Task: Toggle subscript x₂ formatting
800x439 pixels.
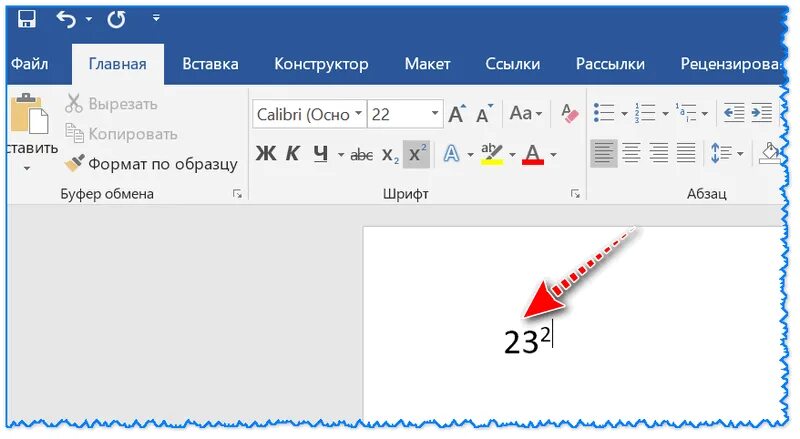Action: [x=390, y=155]
